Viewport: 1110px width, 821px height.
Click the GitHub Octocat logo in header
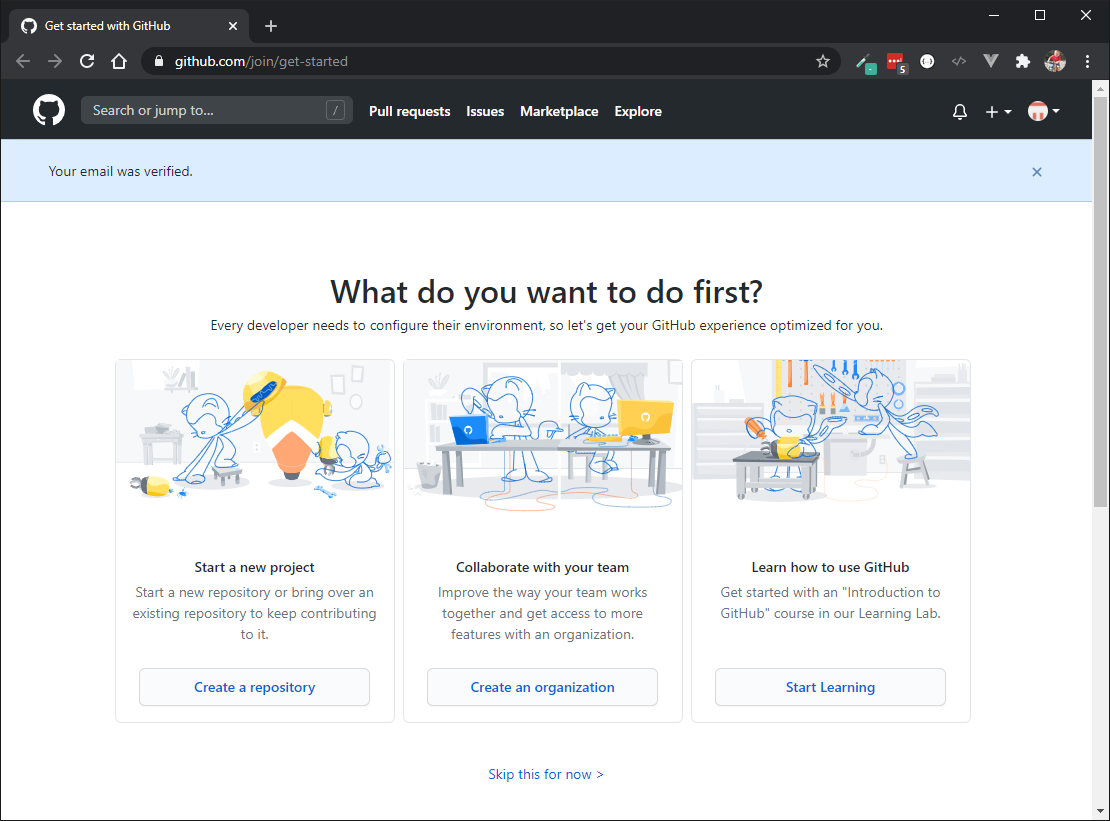(x=49, y=110)
